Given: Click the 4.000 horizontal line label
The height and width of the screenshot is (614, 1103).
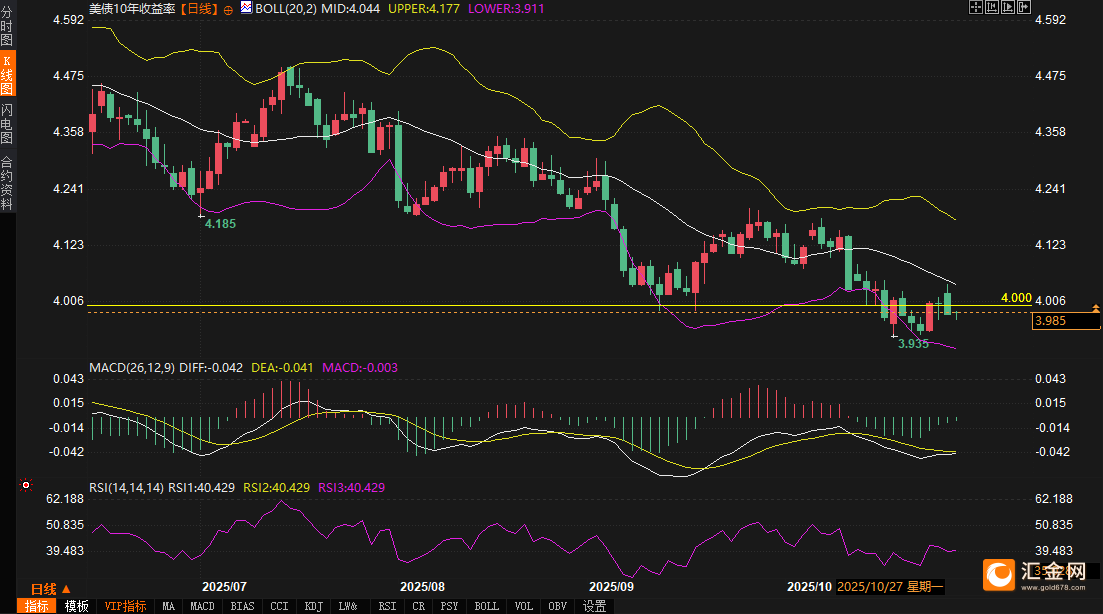Looking at the screenshot, I should (x=1016, y=298).
